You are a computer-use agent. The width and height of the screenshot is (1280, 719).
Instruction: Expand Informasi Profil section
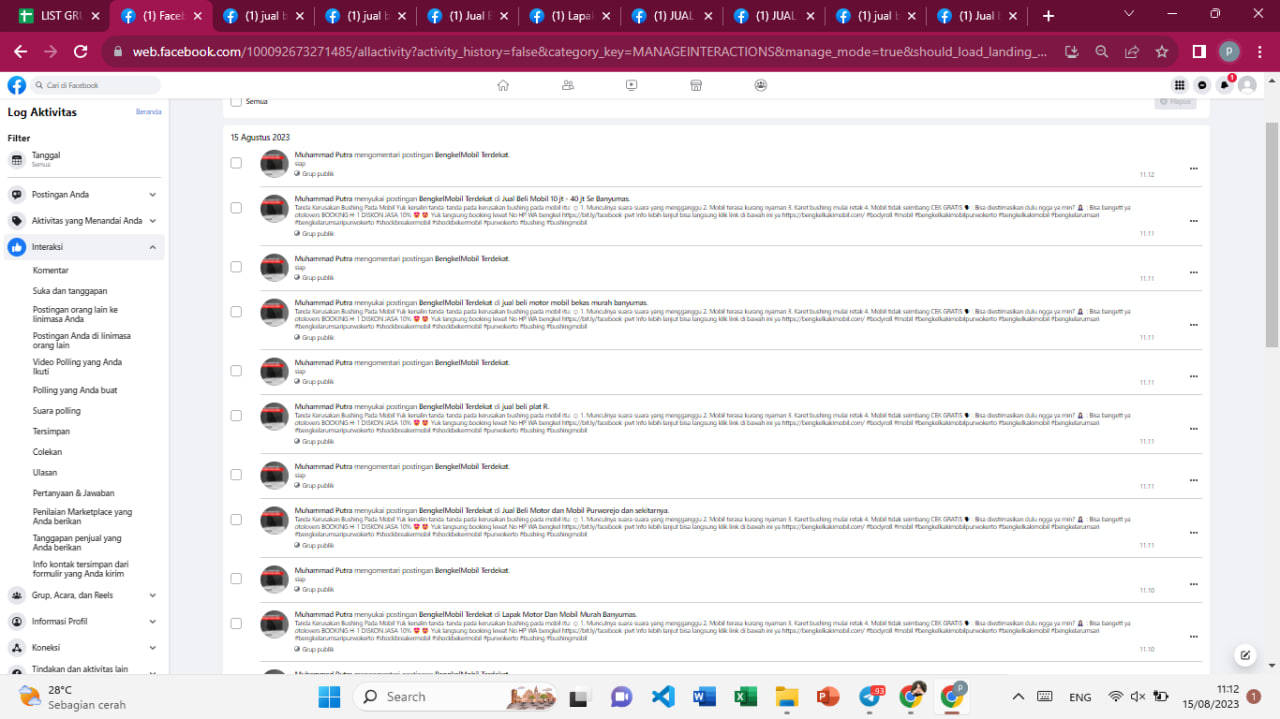(x=85, y=621)
